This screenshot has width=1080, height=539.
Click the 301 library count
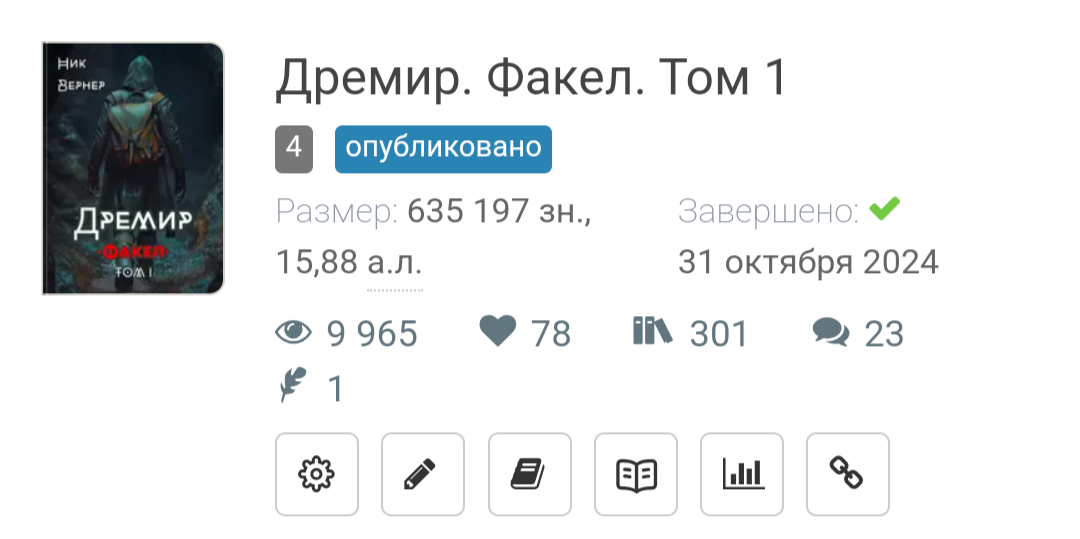click(x=718, y=334)
